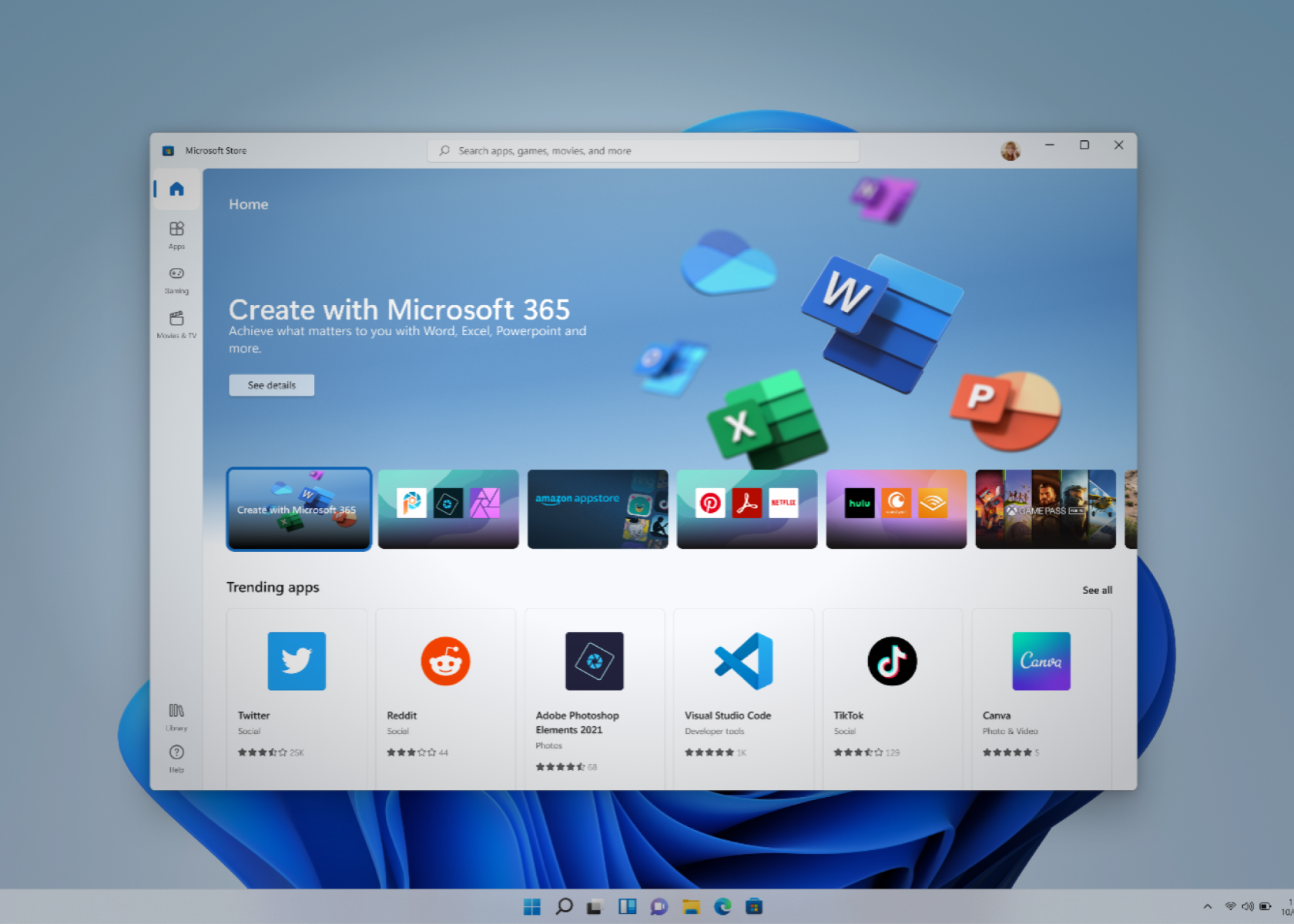Focus the search apps, games, movies field
The width and height of the screenshot is (1294, 924).
[643, 151]
